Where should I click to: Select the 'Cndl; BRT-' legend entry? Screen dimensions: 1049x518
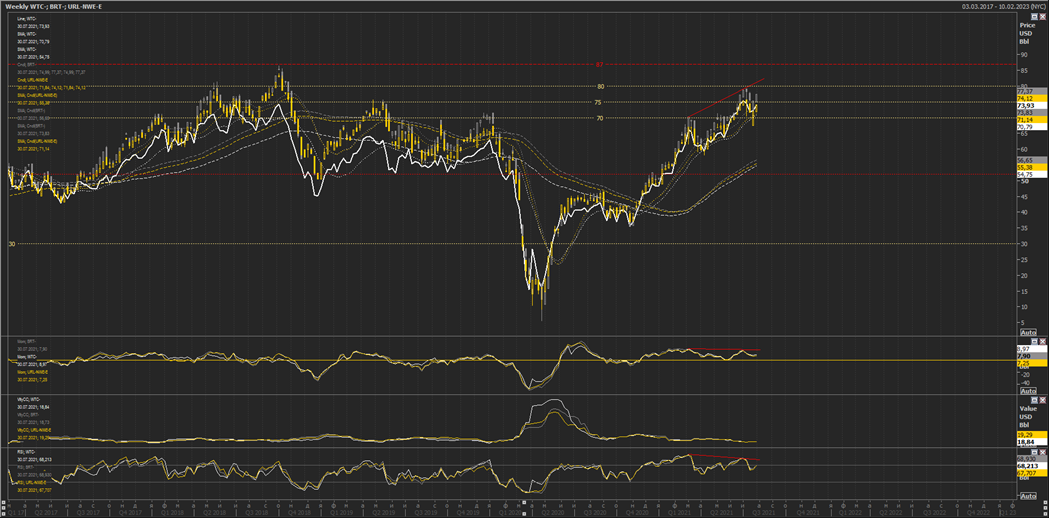[26, 65]
